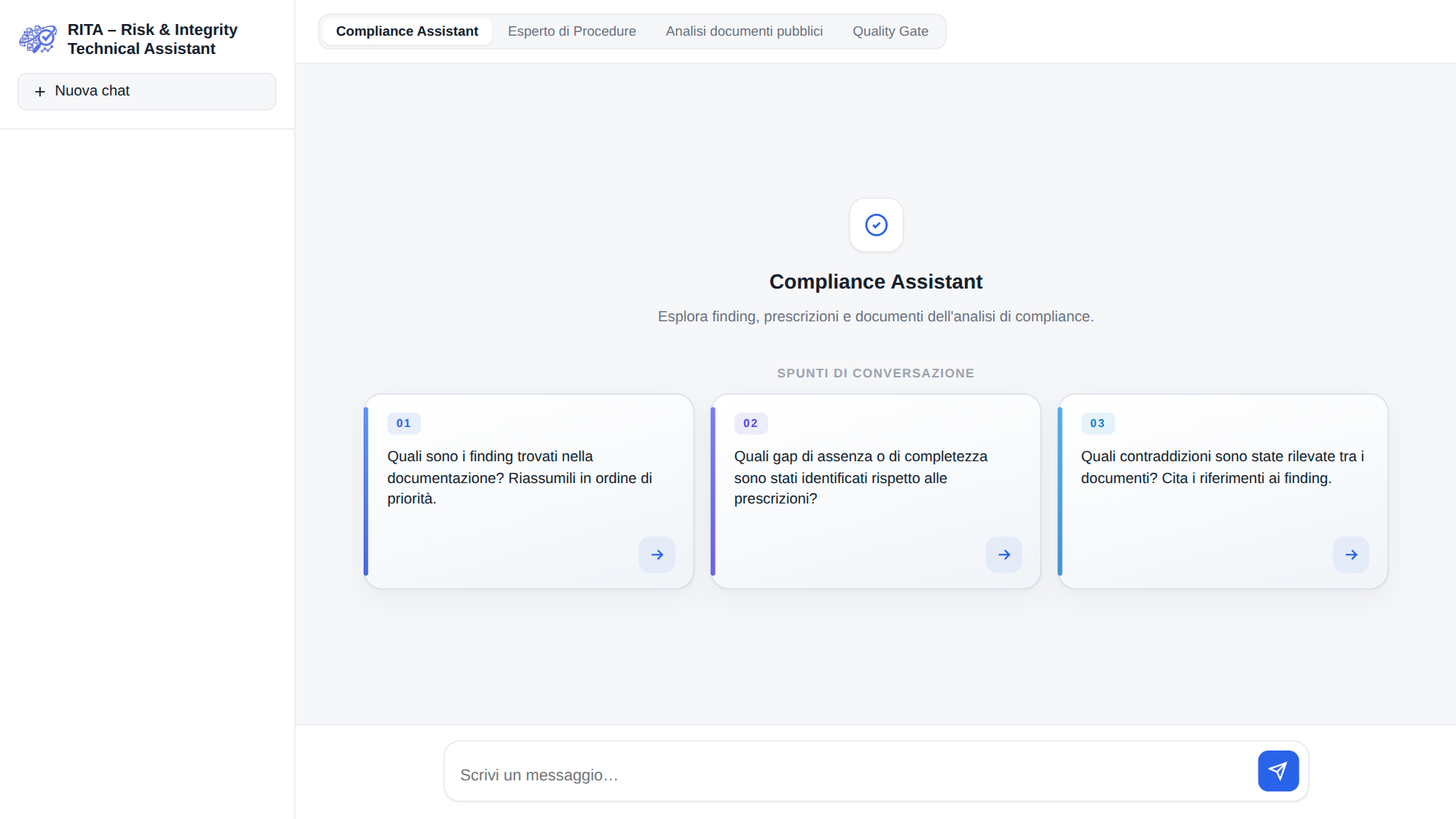
Task: Click the arrow on conversation card 02
Action: pos(1003,555)
